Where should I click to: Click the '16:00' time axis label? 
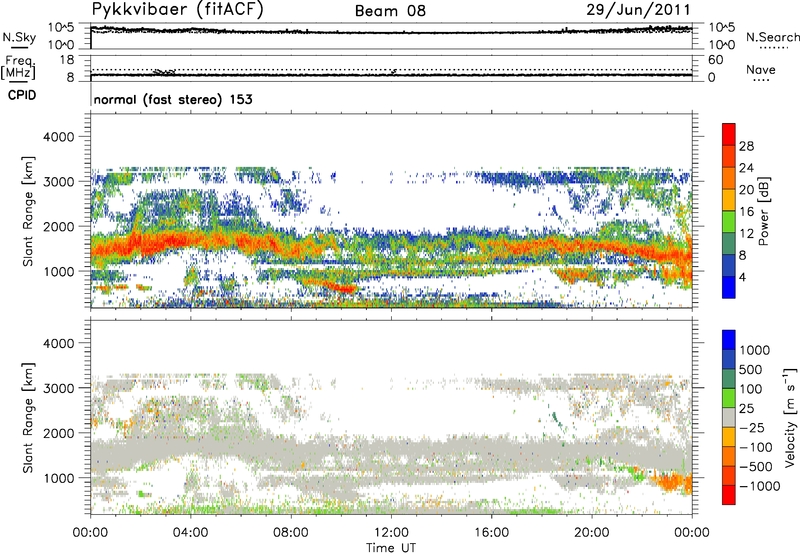tap(491, 532)
